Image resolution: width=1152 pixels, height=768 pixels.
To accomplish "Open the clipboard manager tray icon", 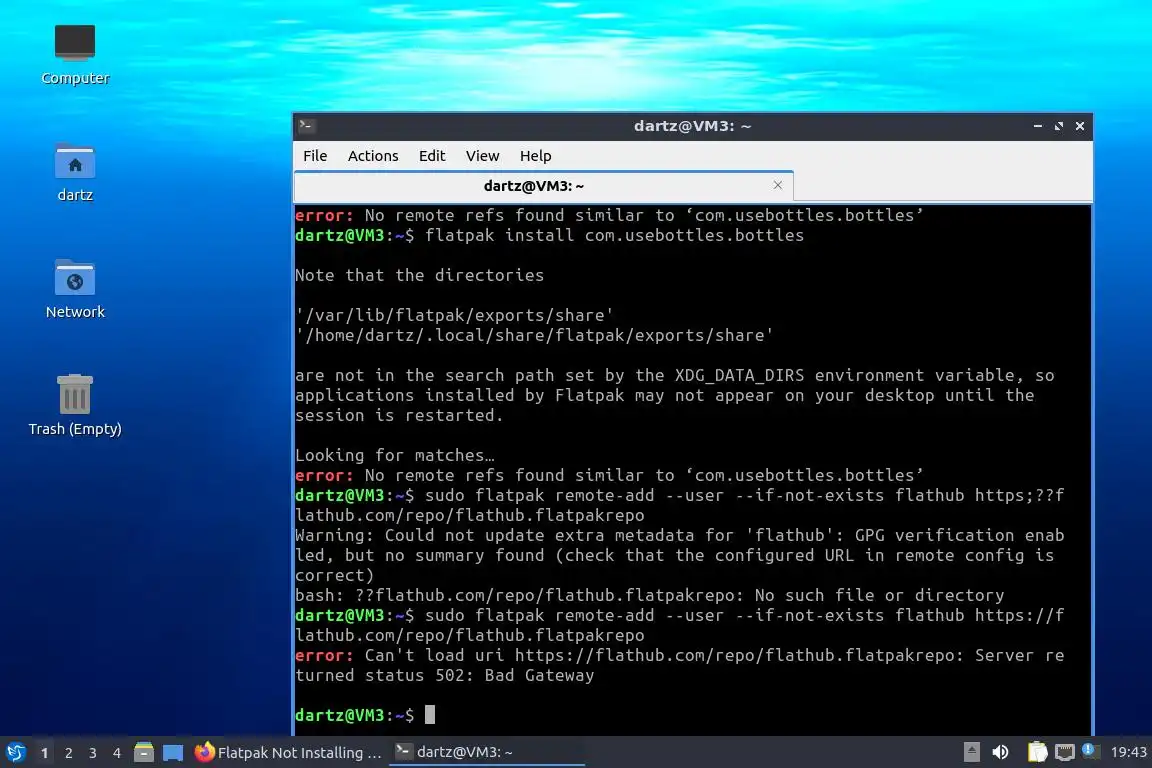I will coord(1037,752).
